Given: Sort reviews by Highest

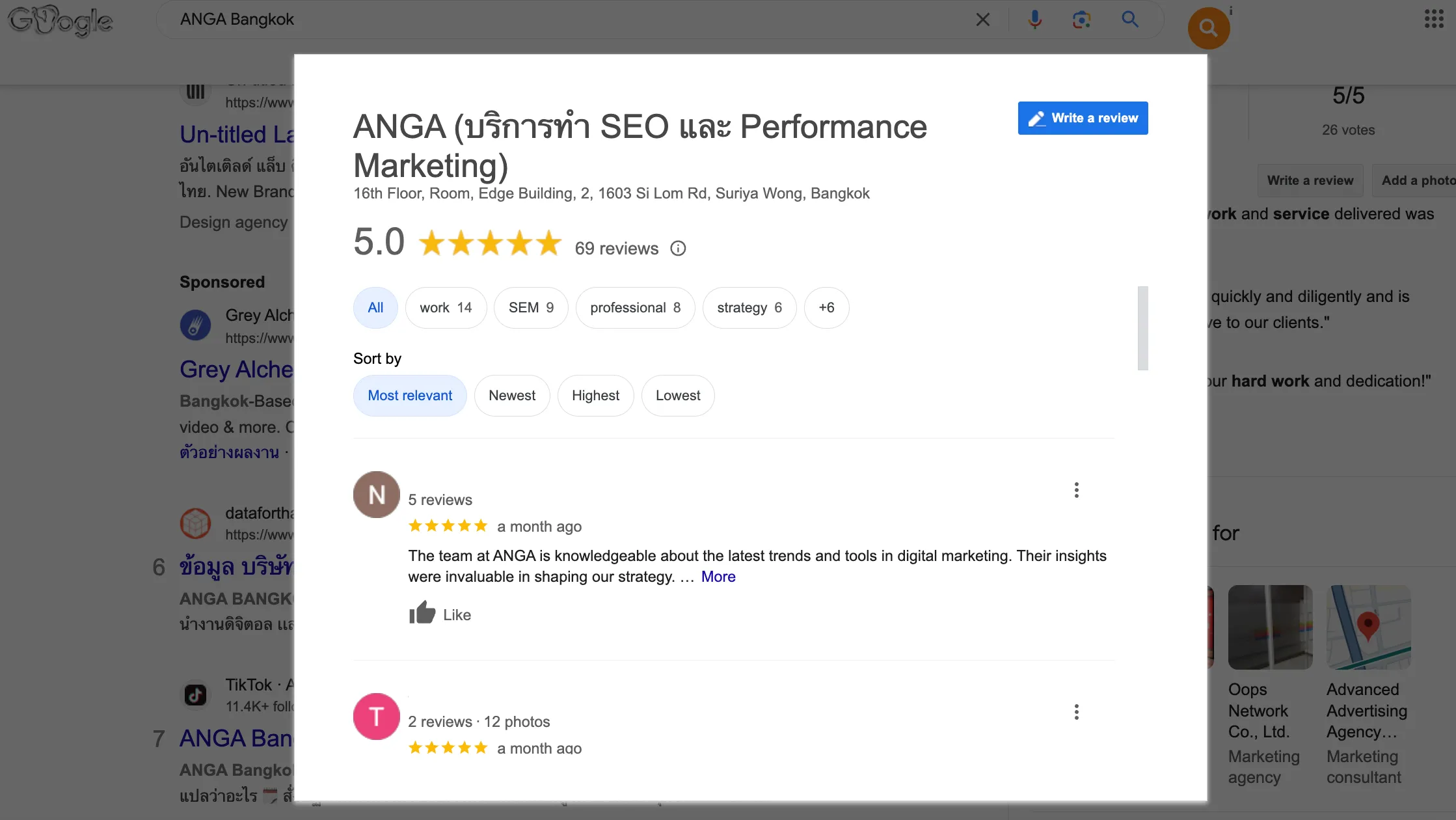Looking at the screenshot, I should (595, 396).
